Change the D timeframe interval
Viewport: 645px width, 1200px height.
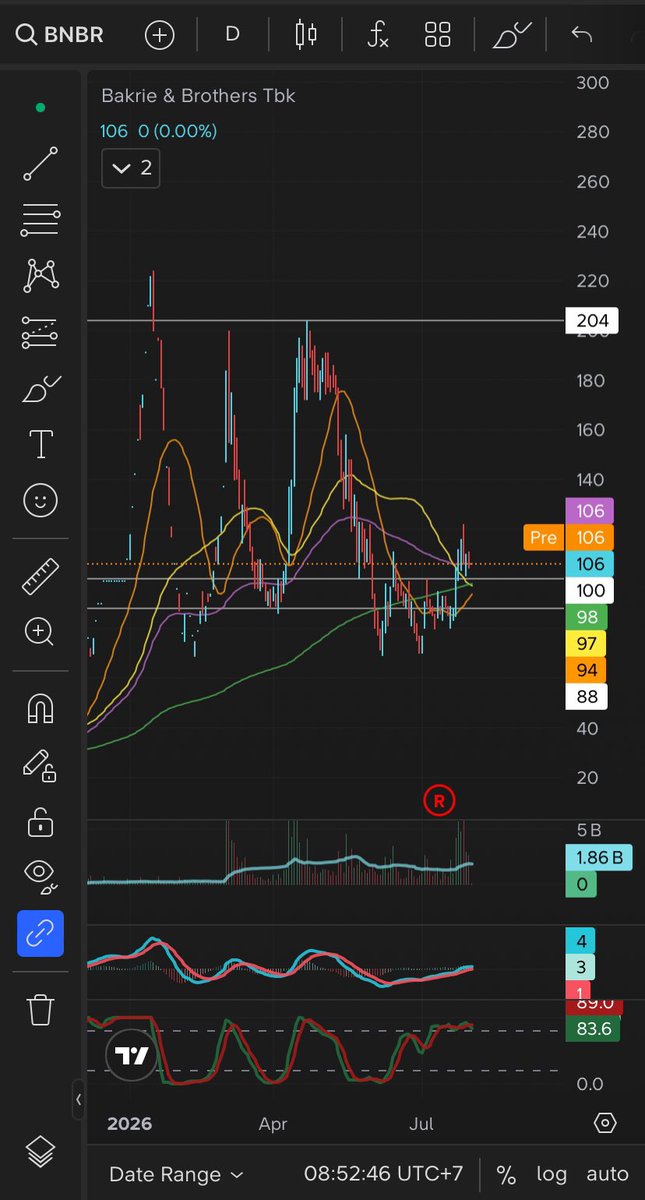pyautogui.click(x=232, y=34)
